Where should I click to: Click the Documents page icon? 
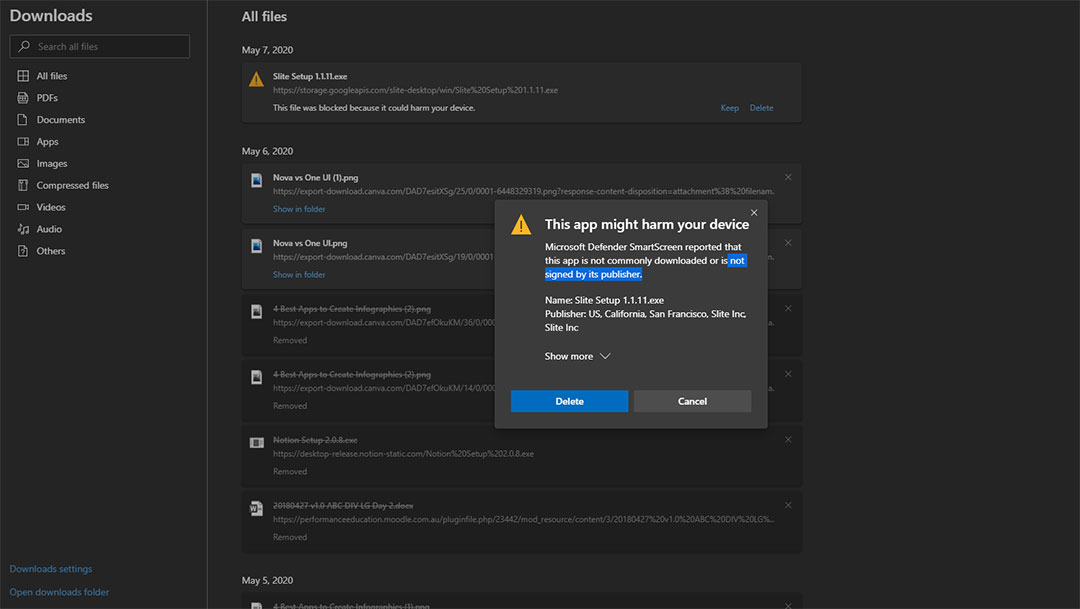click(23, 120)
